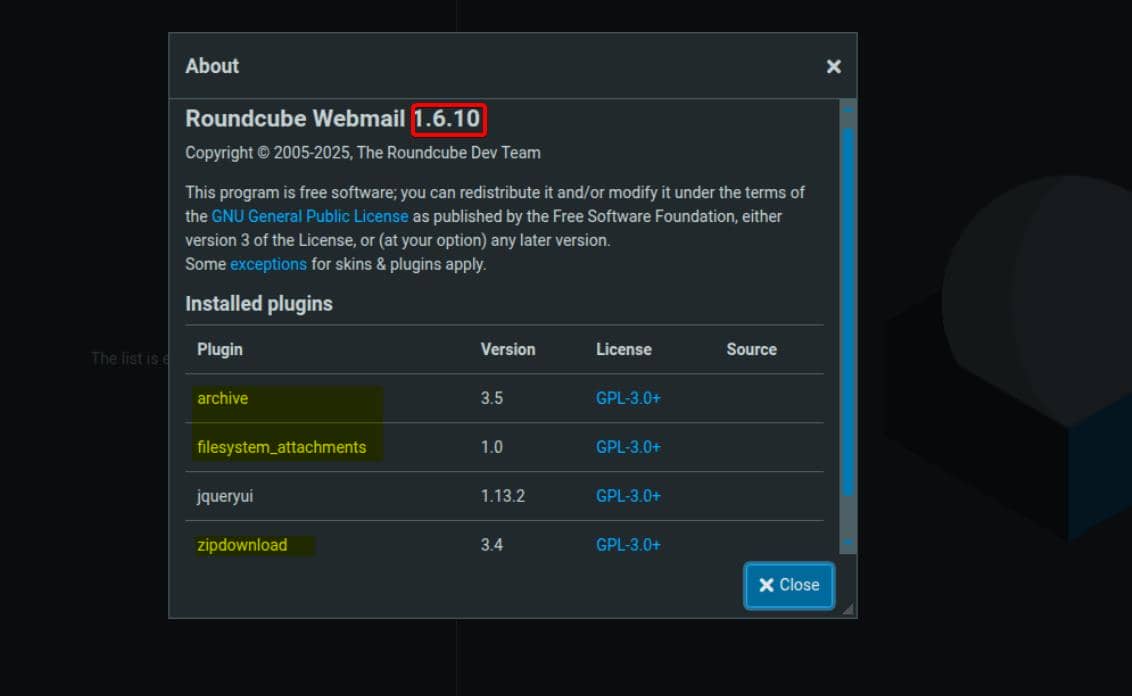The image size is (1132, 696).
Task: Click the License column header
Action: (x=624, y=349)
